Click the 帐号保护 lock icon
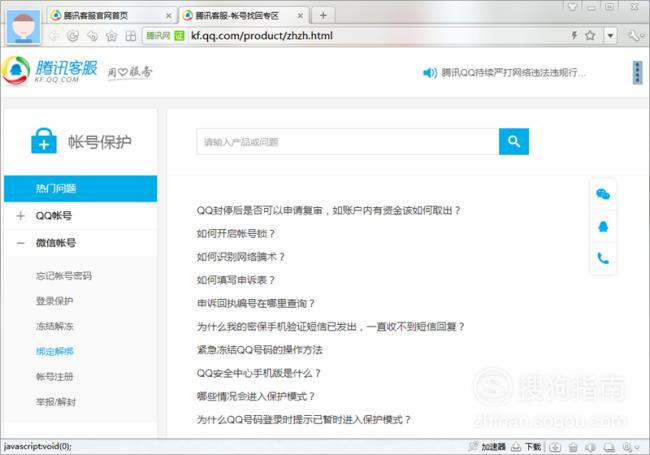This screenshot has height=455, width=650. click(44, 141)
